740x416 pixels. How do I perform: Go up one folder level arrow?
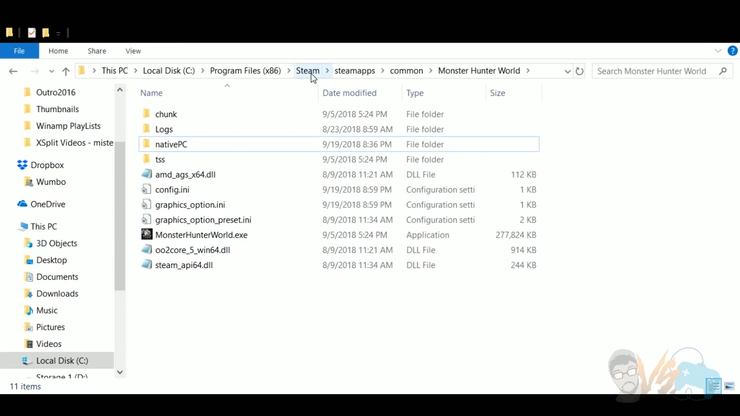point(66,71)
